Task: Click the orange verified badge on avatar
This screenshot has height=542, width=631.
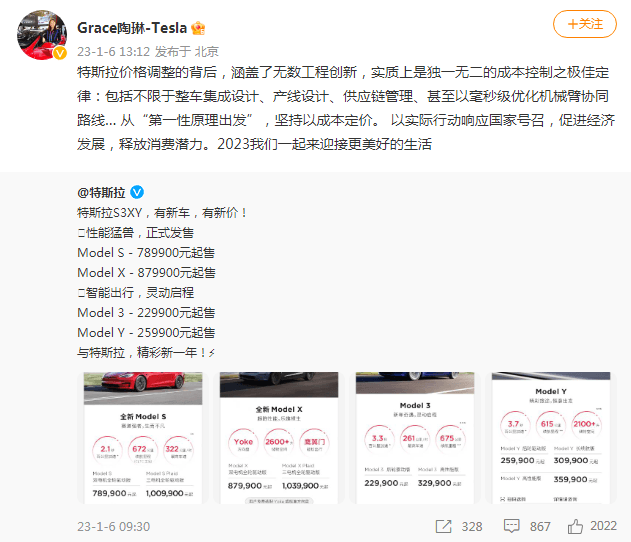Action: click(60, 53)
